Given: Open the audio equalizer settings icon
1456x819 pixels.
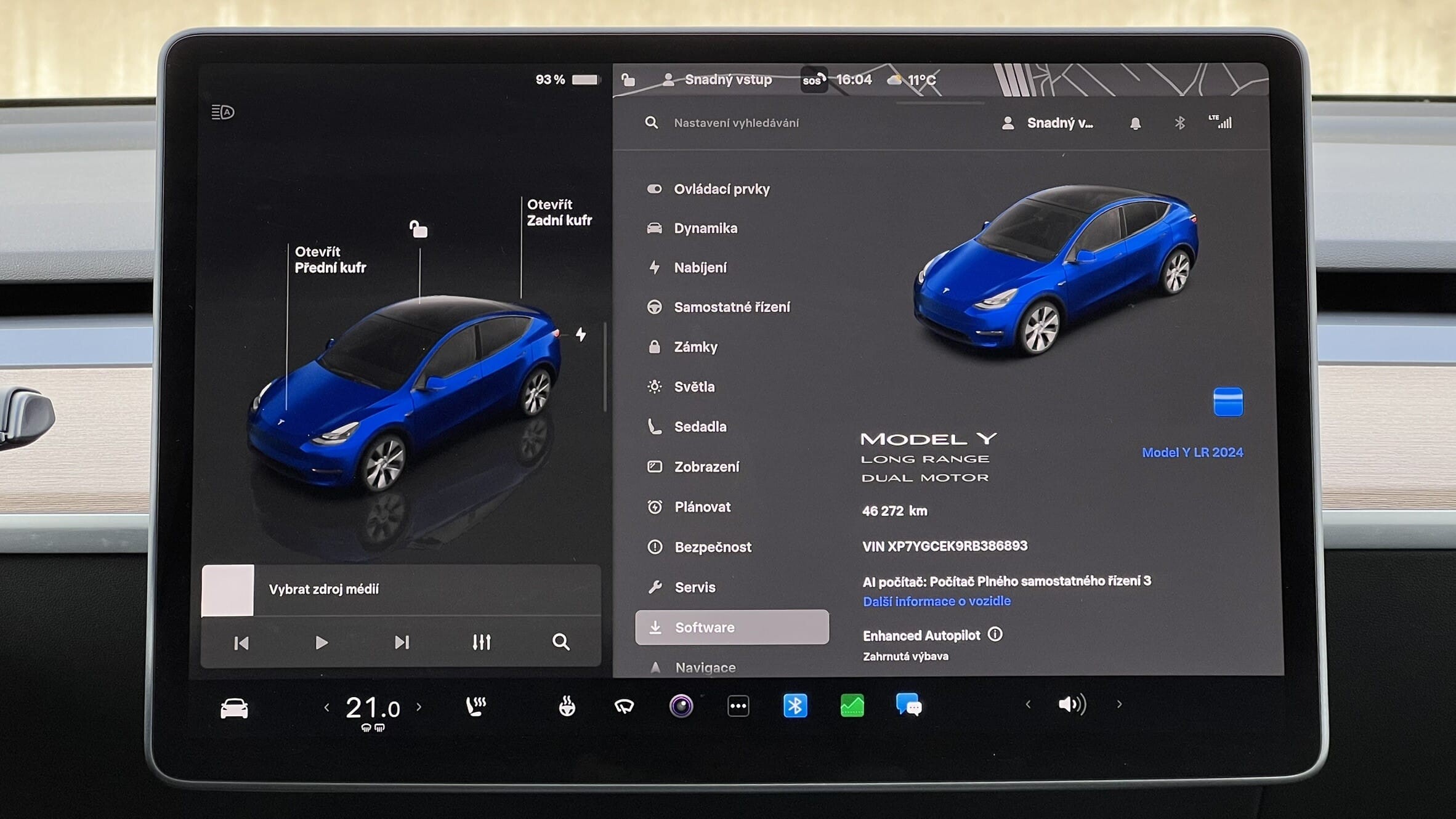Looking at the screenshot, I should tap(481, 642).
